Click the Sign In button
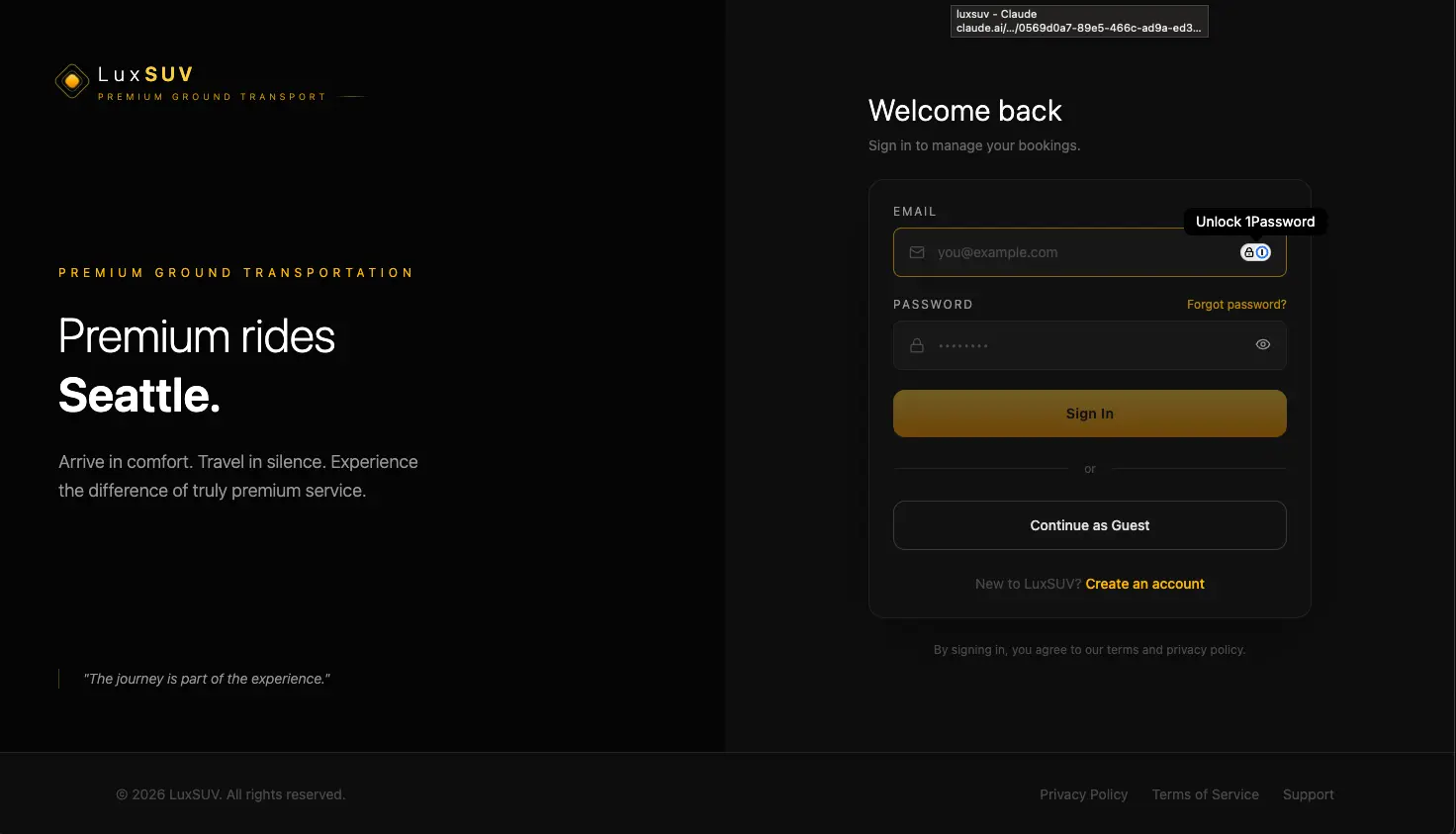The image size is (1456, 834). pos(1090,414)
